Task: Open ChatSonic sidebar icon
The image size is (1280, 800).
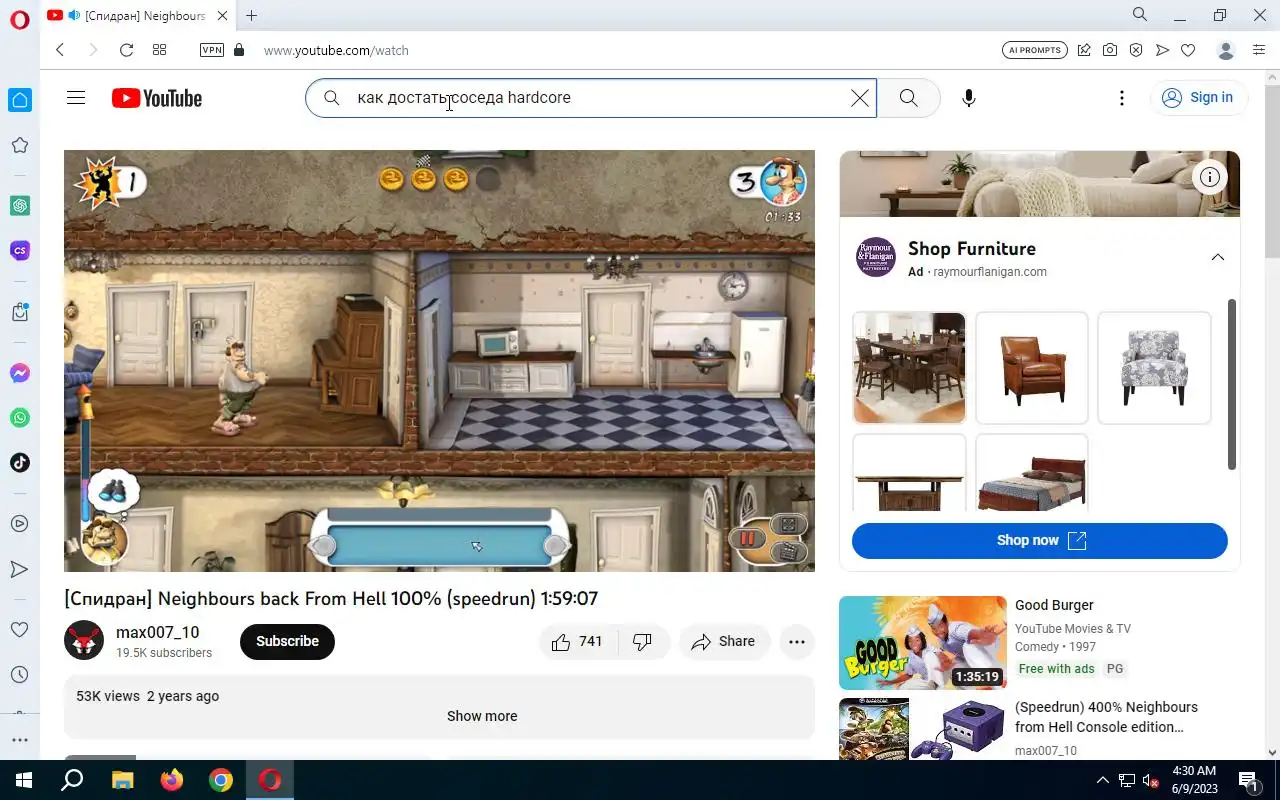Action: click(19, 250)
